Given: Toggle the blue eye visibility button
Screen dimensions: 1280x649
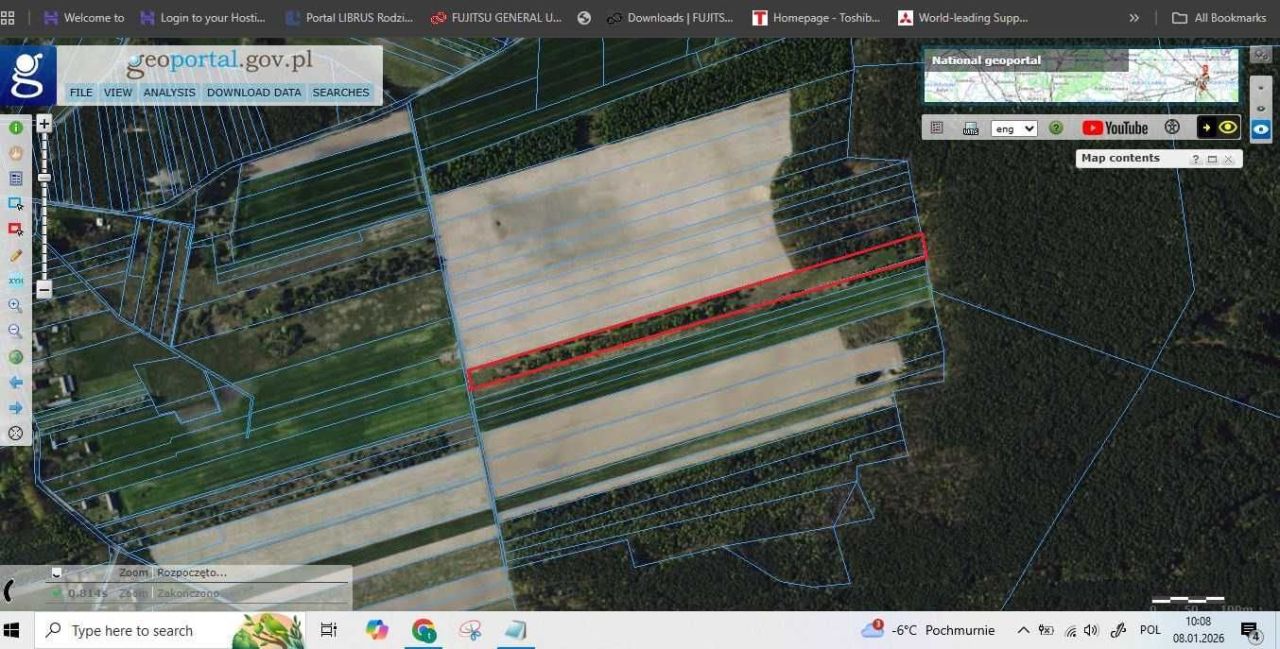Looking at the screenshot, I should 1261,129.
